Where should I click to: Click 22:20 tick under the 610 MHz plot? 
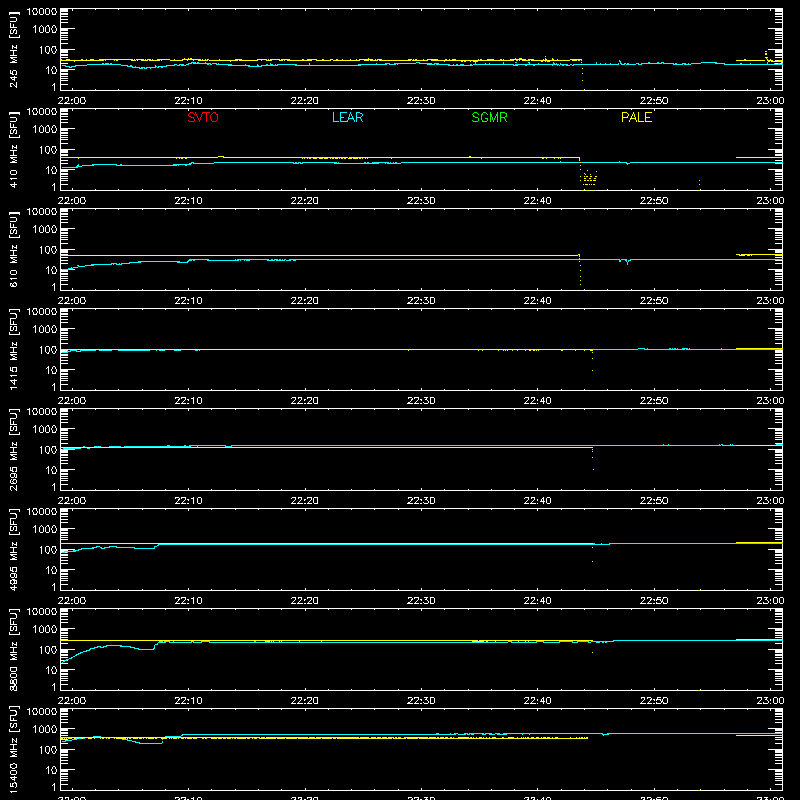point(305,301)
